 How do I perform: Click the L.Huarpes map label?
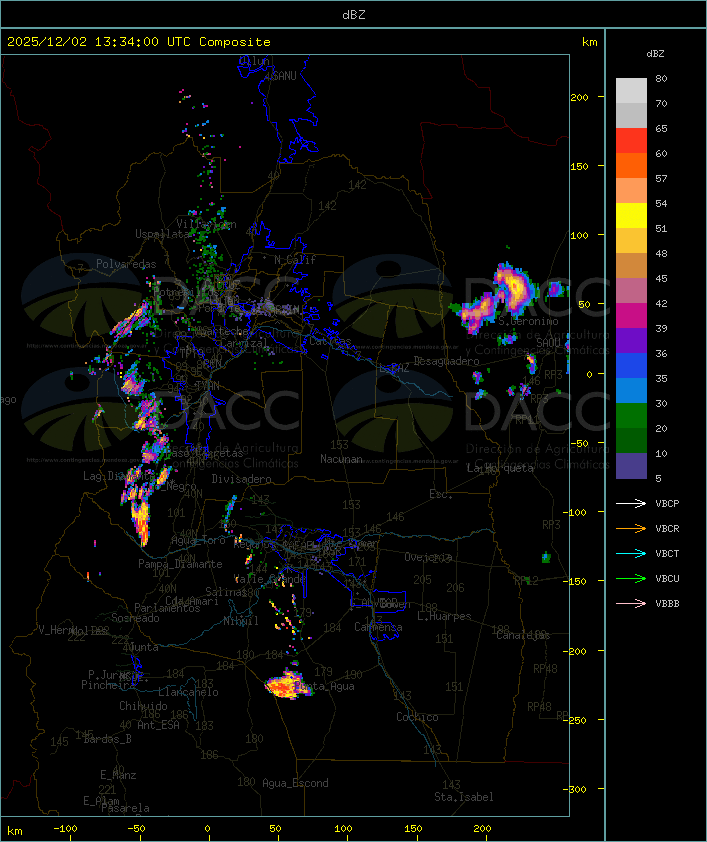click(444, 616)
